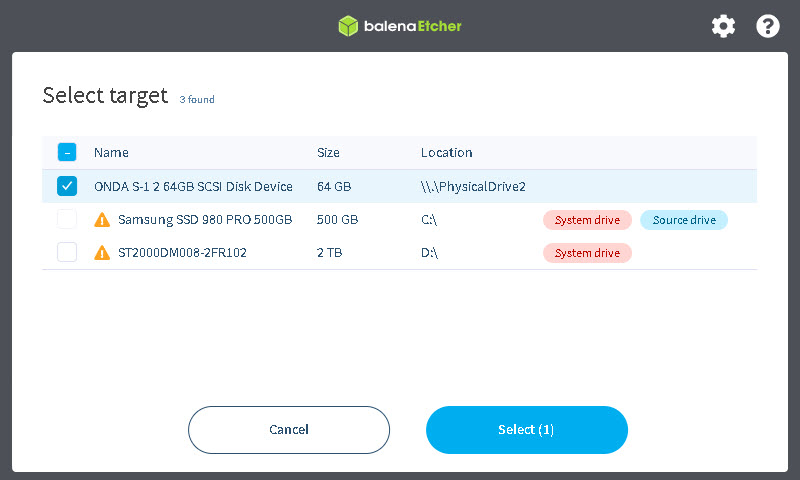This screenshot has width=800, height=480.
Task: Open settings via the gear icon
Action: (x=723, y=26)
